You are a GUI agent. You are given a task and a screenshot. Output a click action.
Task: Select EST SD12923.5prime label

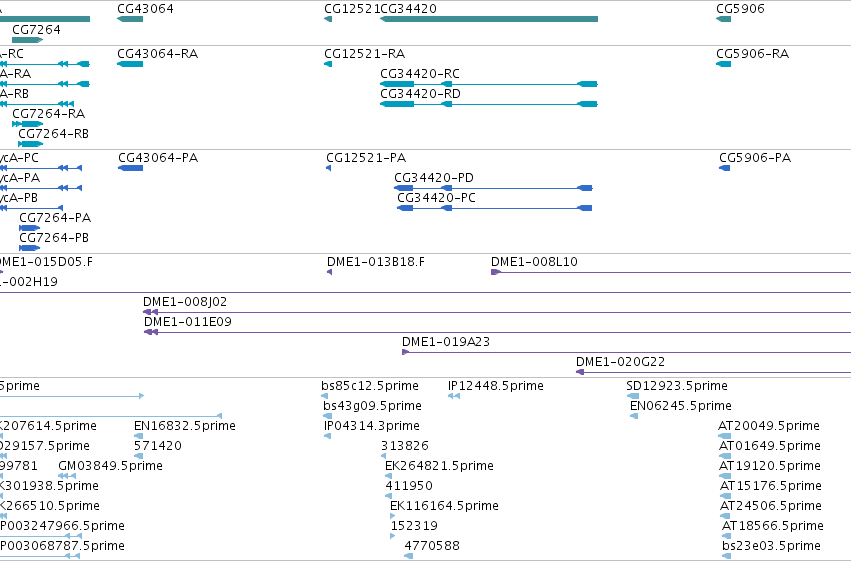(677, 386)
